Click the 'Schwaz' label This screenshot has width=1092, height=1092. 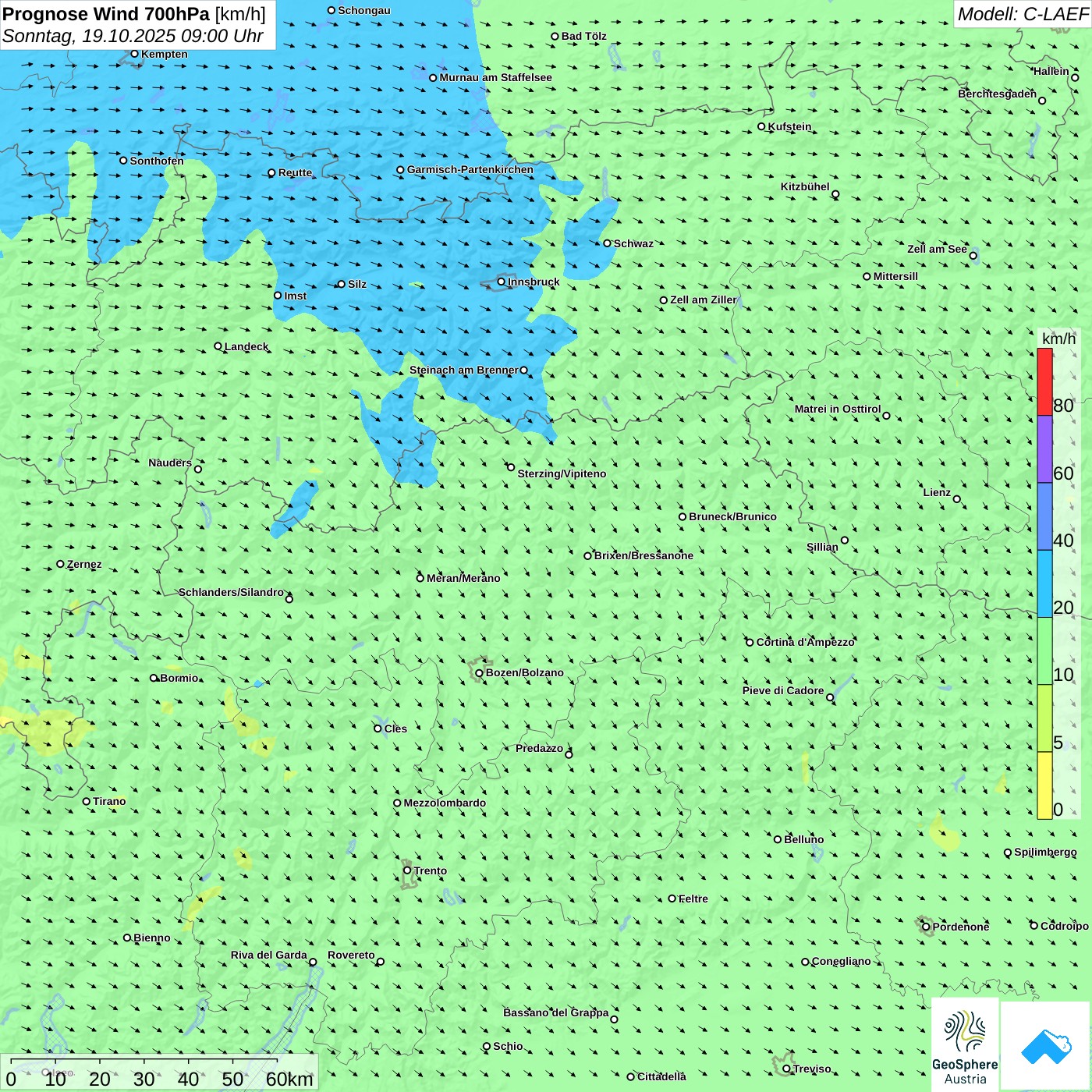(x=633, y=243)
